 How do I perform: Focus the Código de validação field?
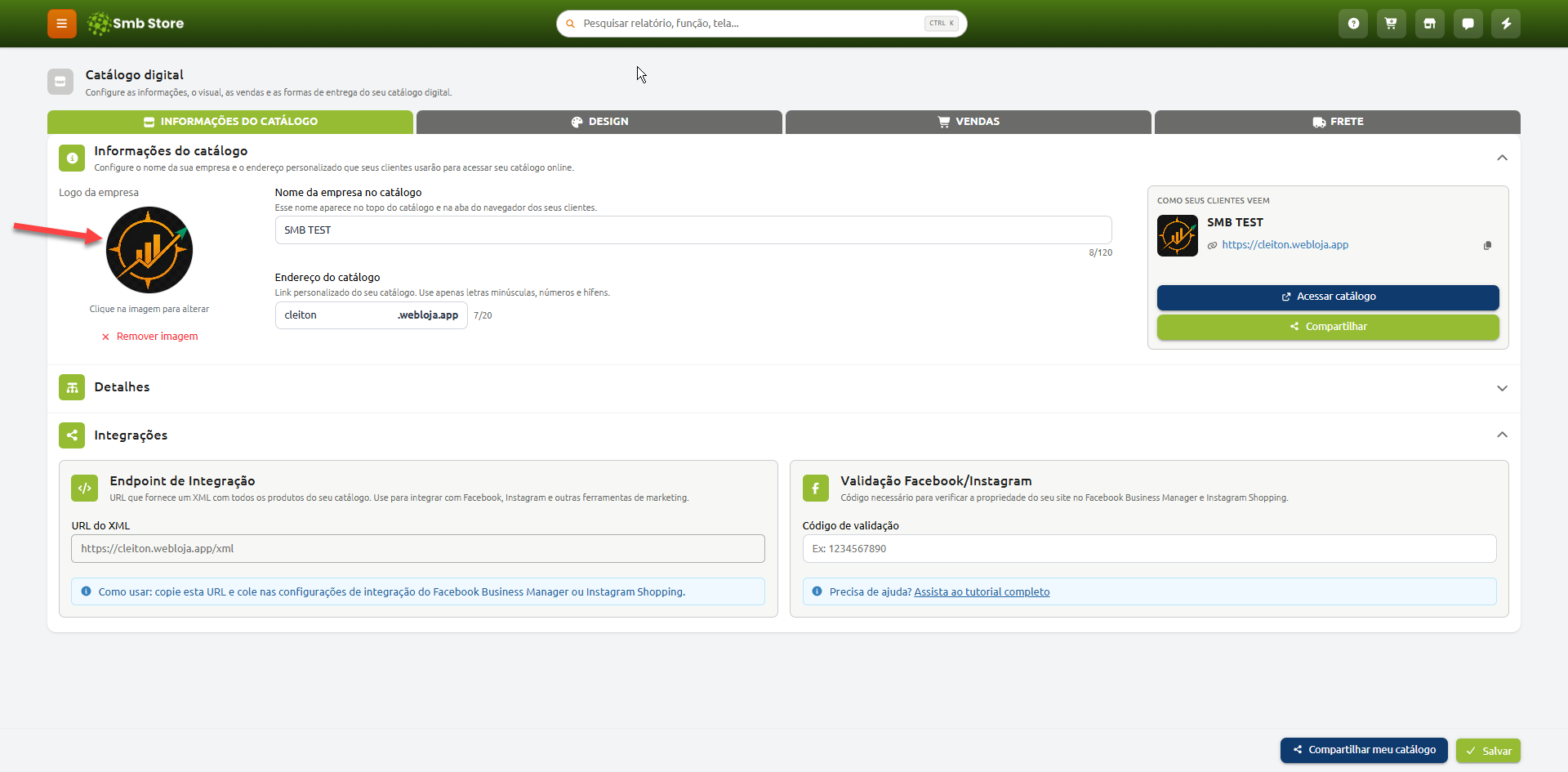[x=1149, y=549]
